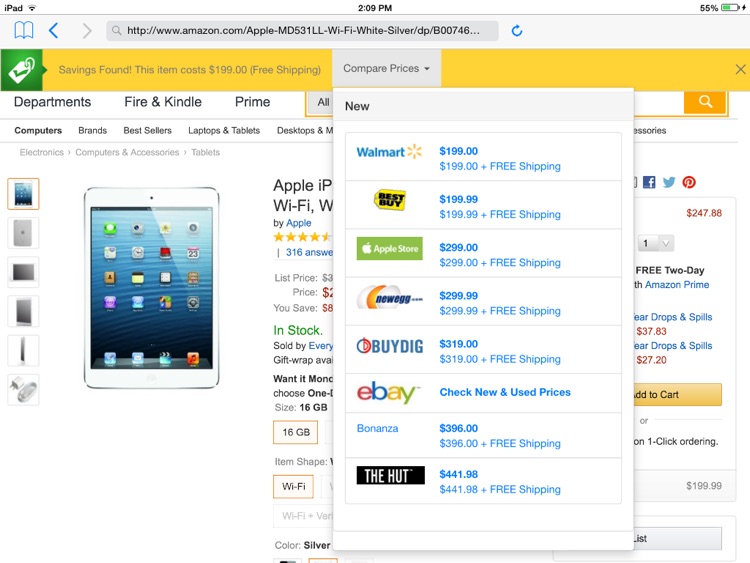Click Computers & Accessories breadcrumb
Viewport: 750px width, 563px height.
coord(127,152)
